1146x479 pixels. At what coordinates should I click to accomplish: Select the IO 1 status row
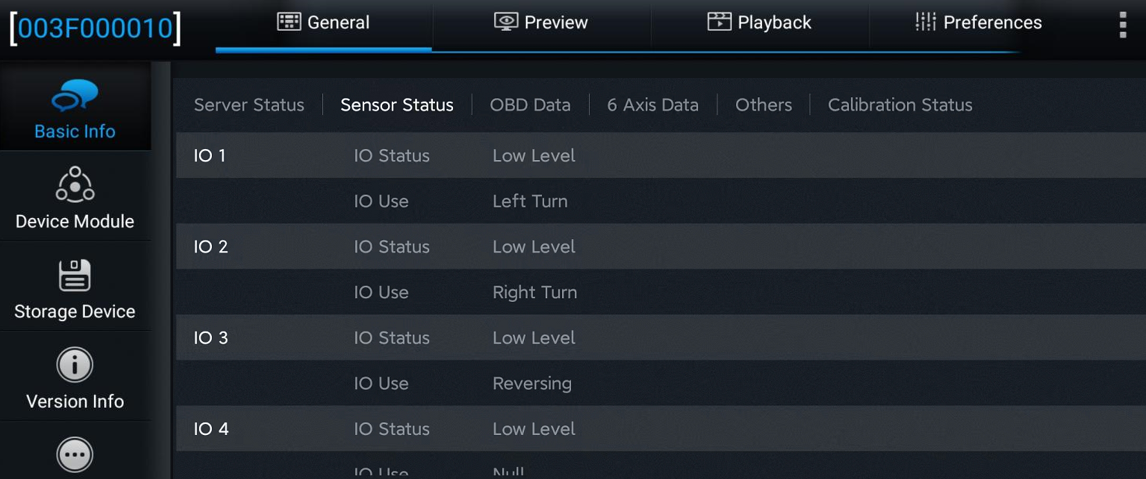click(661, 156)
